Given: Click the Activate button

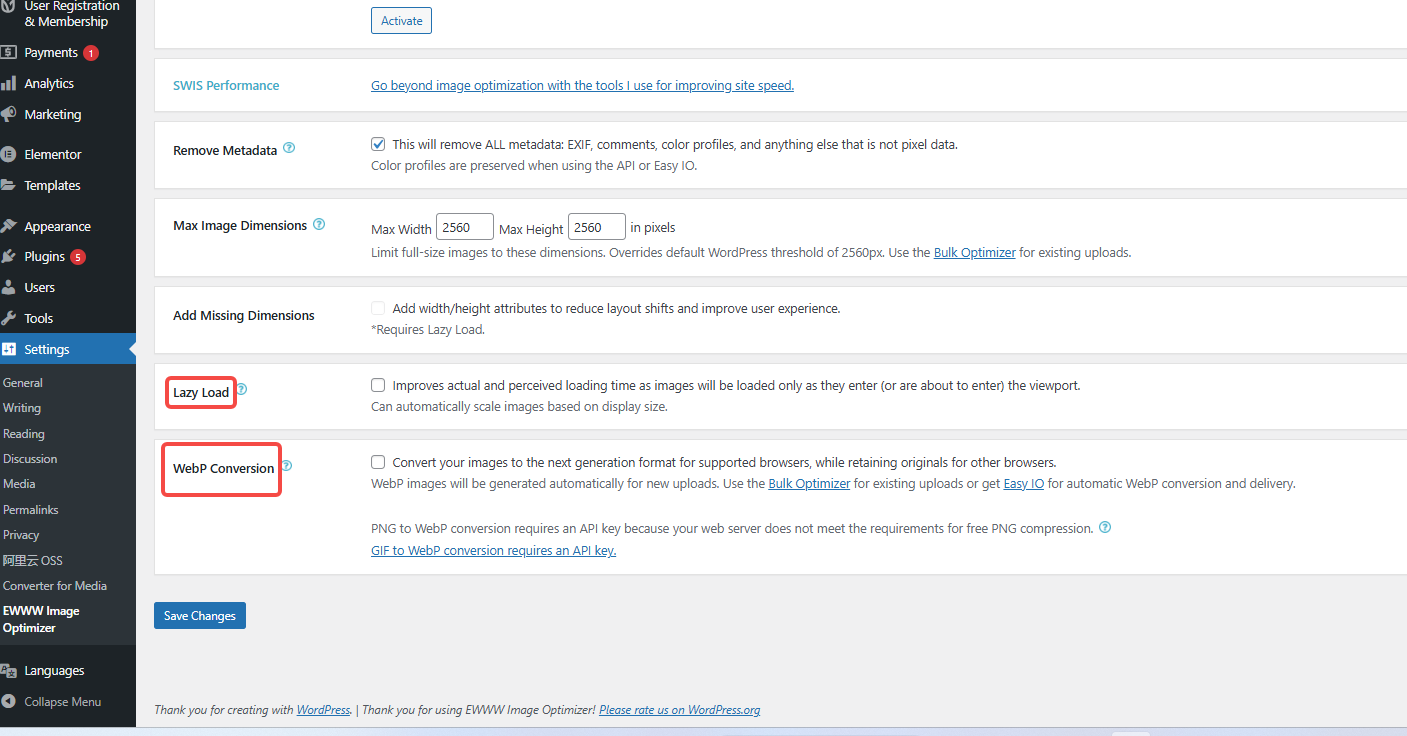Looking at the screenshot, I should pos(401,21).
